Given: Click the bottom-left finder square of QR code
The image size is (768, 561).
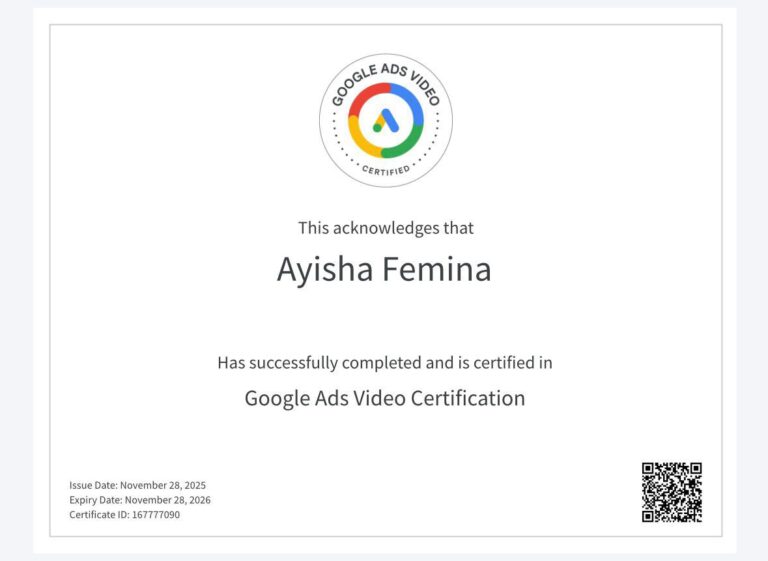Looking at the screenshot, I should (x=649, y=515).
